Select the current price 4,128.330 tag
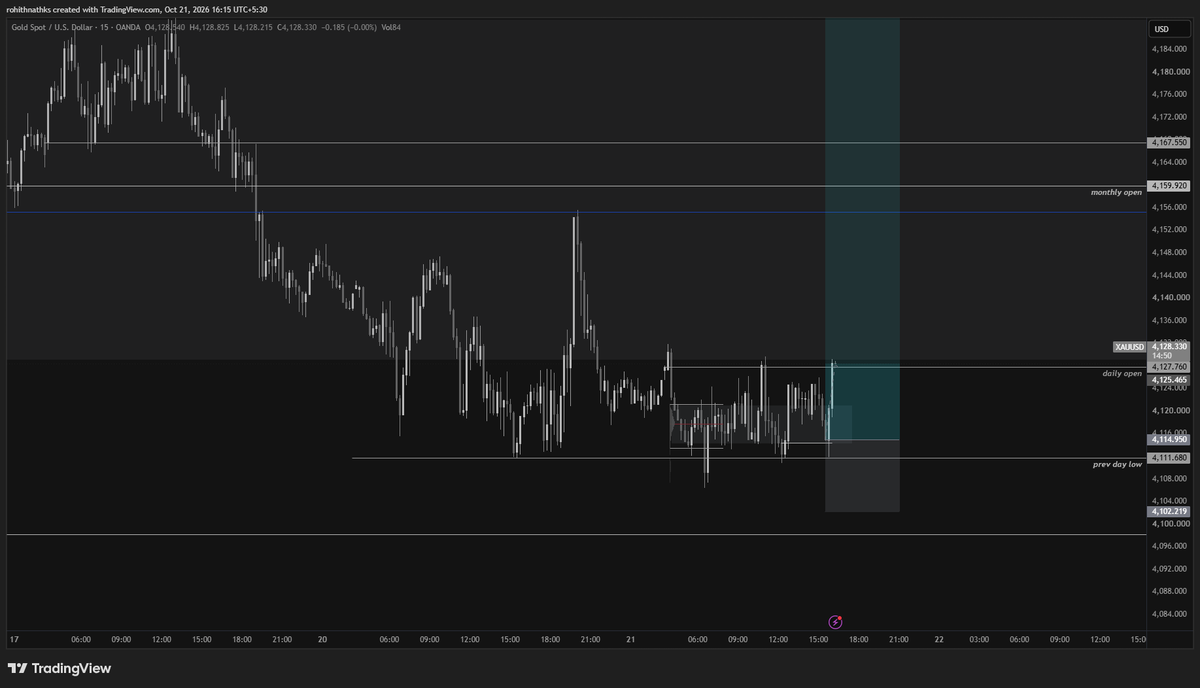 coord(1169,347)
